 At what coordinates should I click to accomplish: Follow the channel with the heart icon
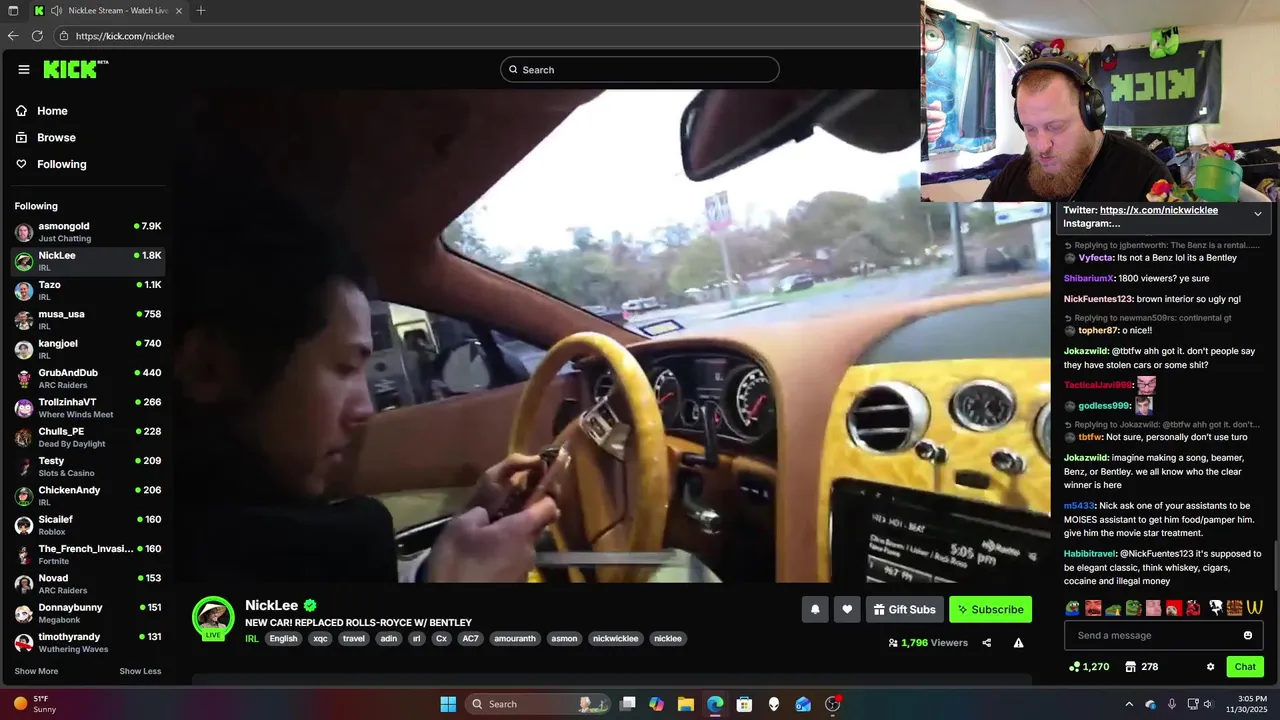pyautogui.click(x=847, y=609)
